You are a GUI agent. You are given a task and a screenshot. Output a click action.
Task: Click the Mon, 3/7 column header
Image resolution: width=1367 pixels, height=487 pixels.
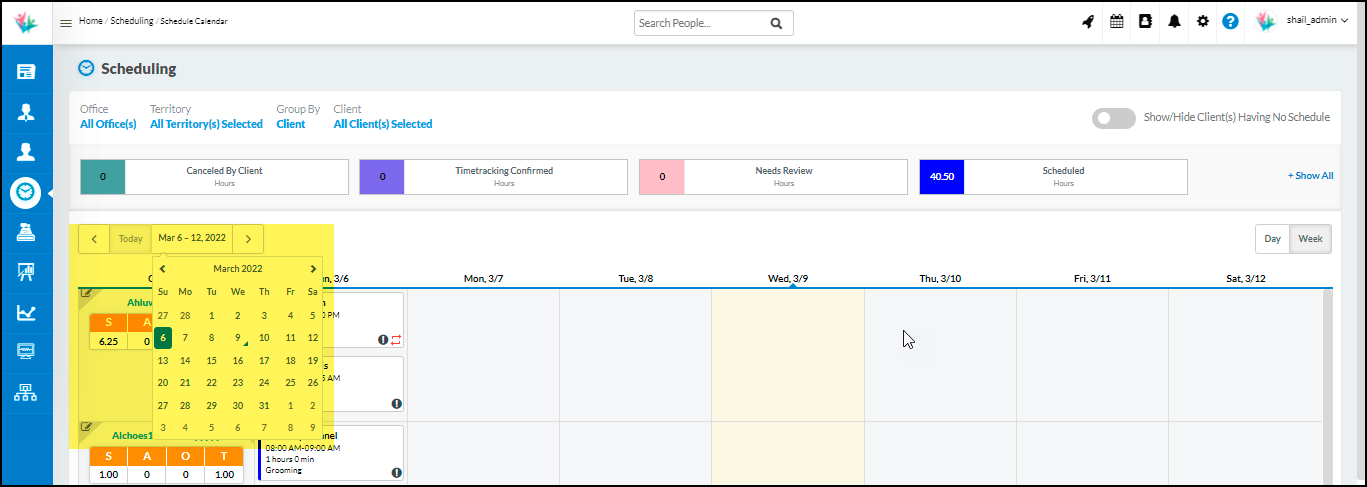point(483,278)
